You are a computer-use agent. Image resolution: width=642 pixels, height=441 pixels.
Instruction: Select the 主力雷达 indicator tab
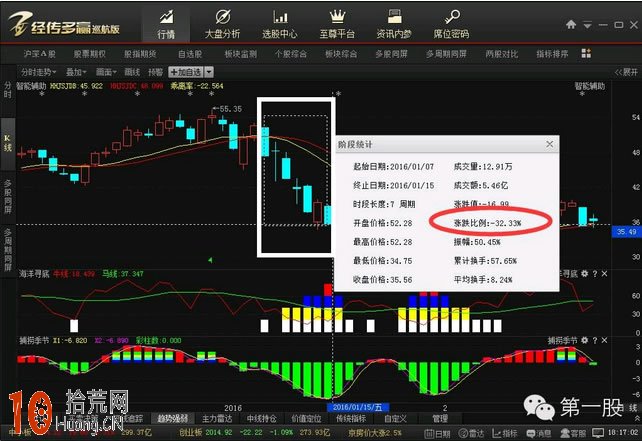(217, 418)
